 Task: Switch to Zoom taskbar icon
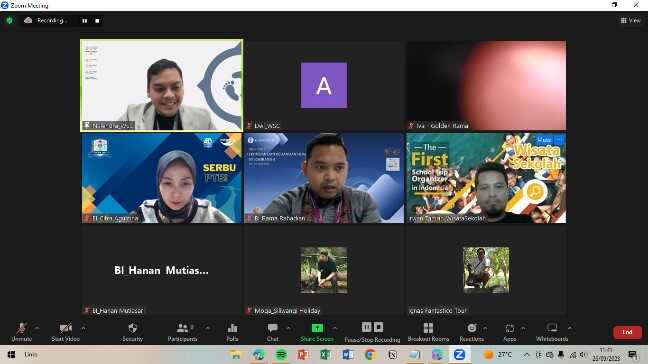tap(459, 354)
